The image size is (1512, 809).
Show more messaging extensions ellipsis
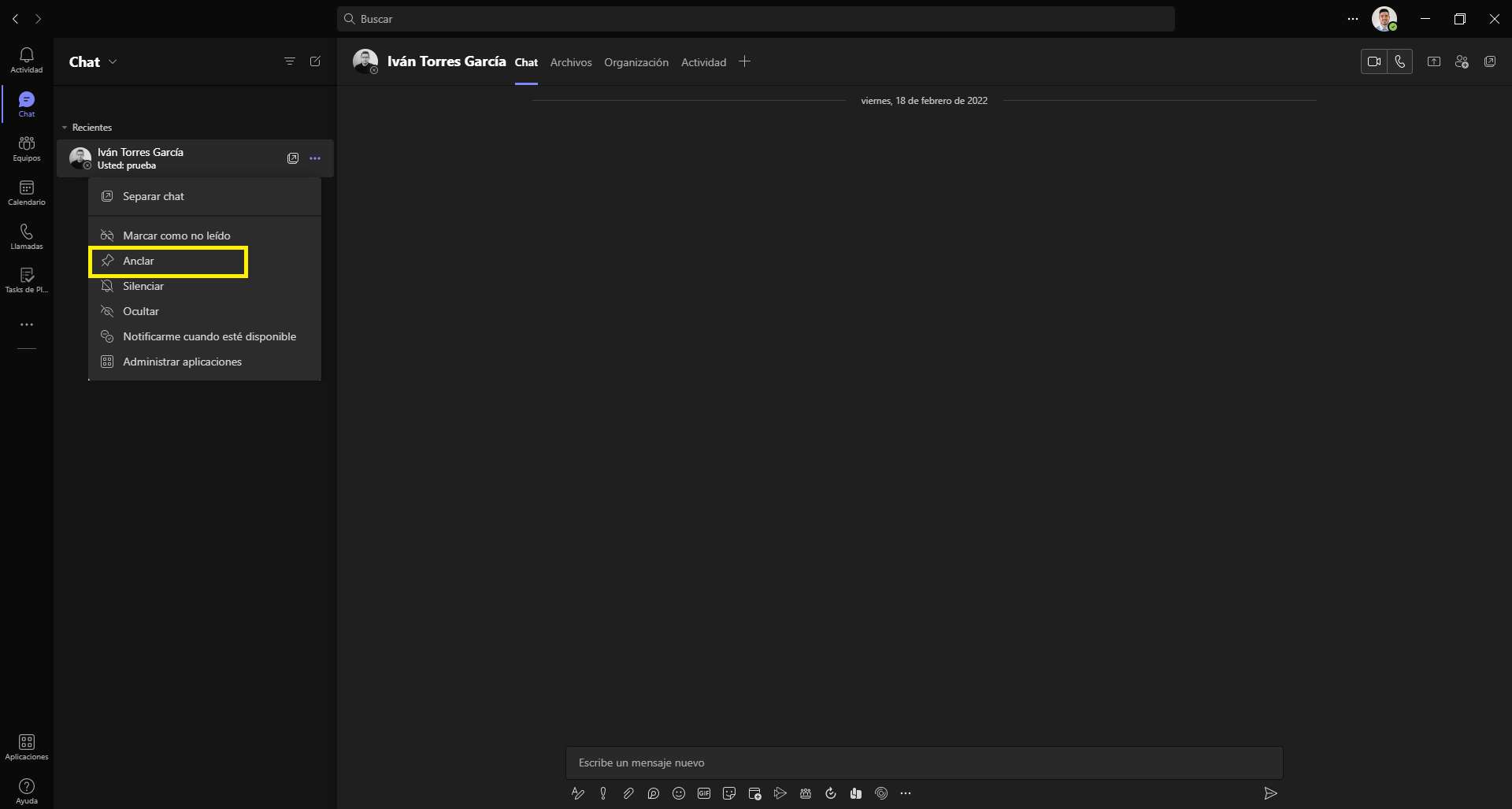pyautogui.click(x=906, y=793)
